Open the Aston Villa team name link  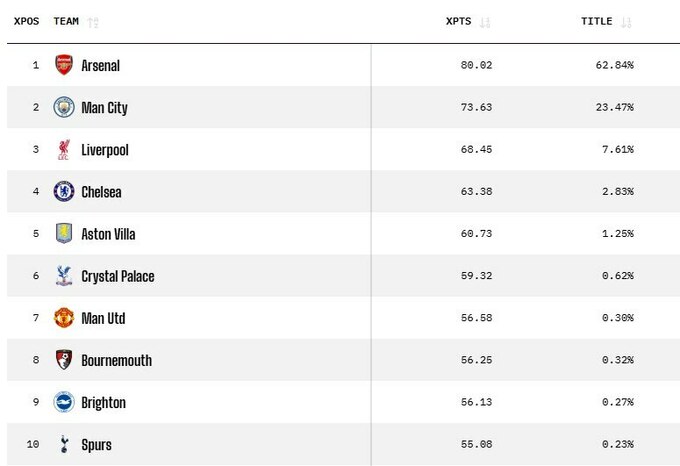[x=108, y=234]
